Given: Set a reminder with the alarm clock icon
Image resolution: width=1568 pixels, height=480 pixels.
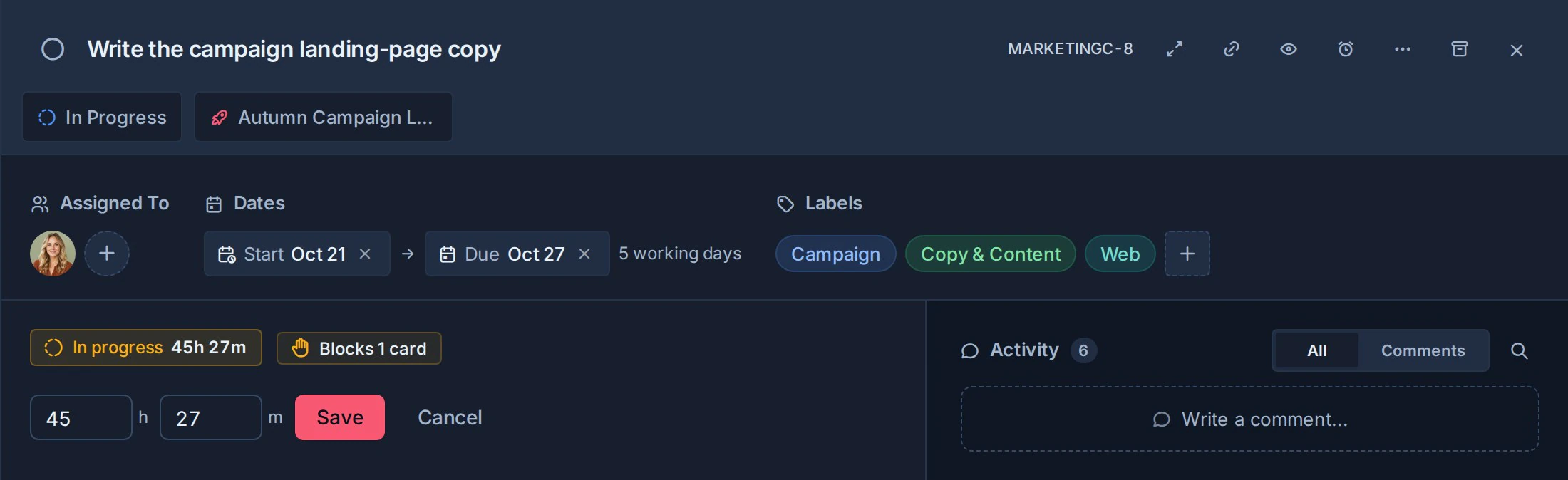Looking at the screenshot, I should point(1346,49).
